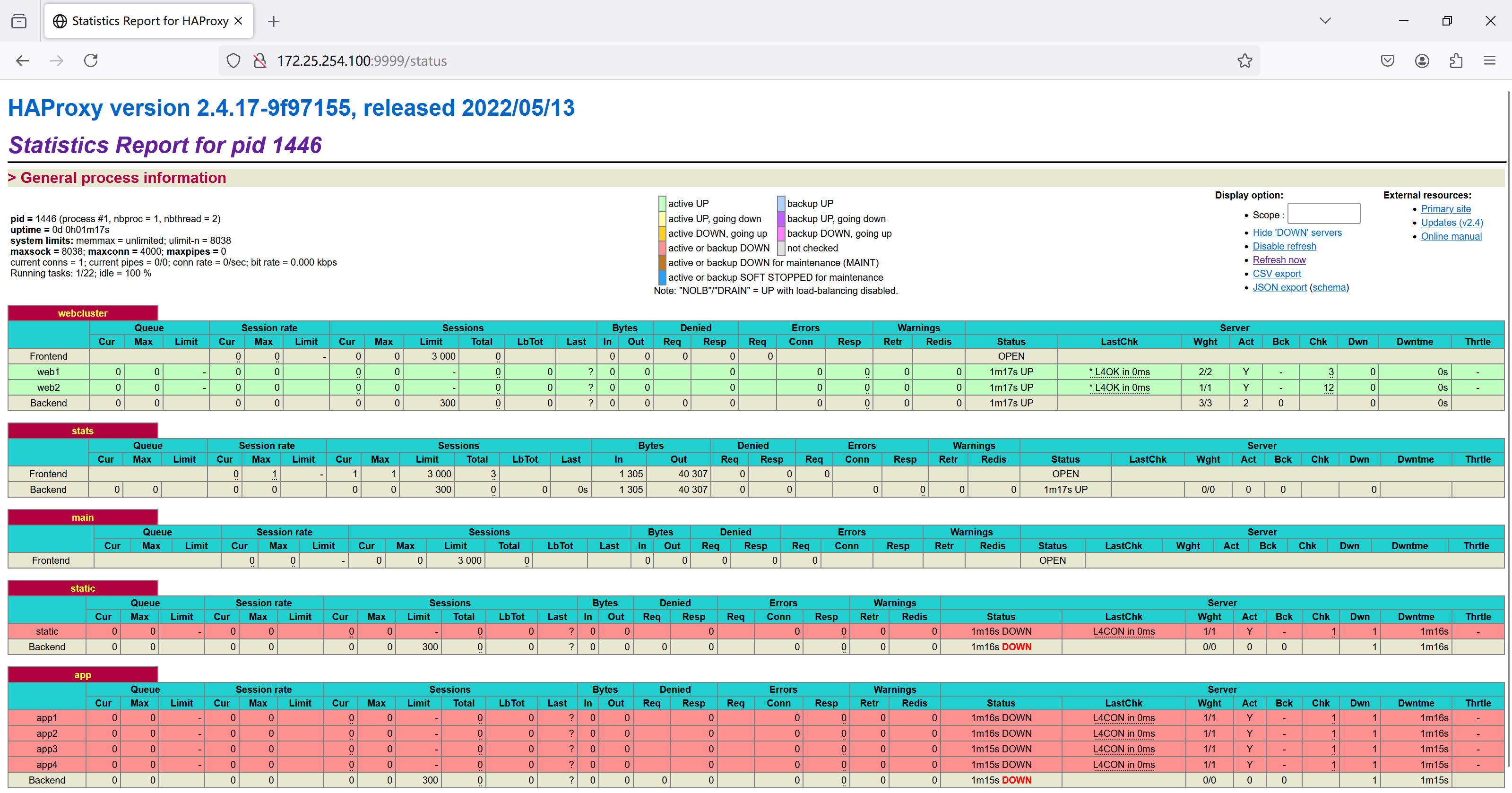Viewport: 1512px width, 793px height.
Task: Bookmark this page with the star icon
Action: pos(1244,60)
